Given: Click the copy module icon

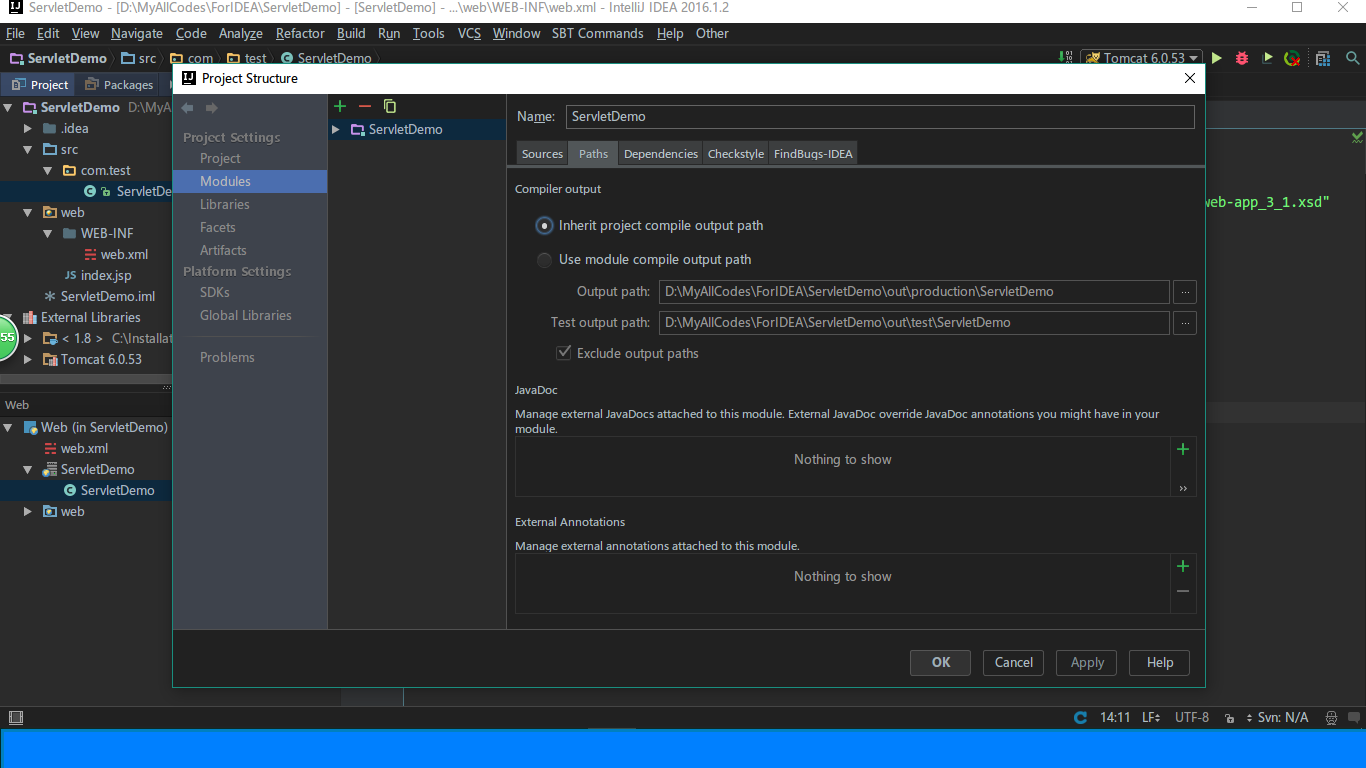Looking at the screenshot, I should coord(390,106).
